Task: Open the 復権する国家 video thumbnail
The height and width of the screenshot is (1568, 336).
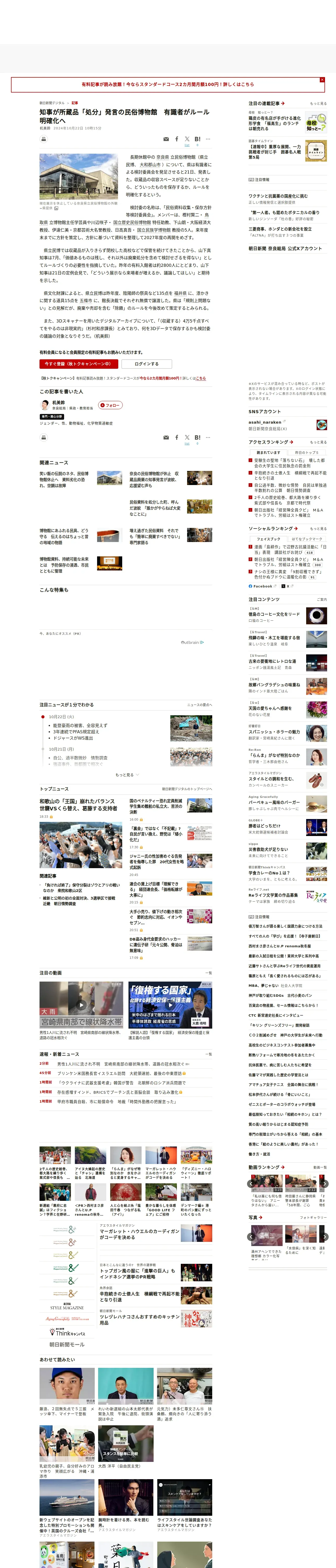Action: click(170, 1005)
